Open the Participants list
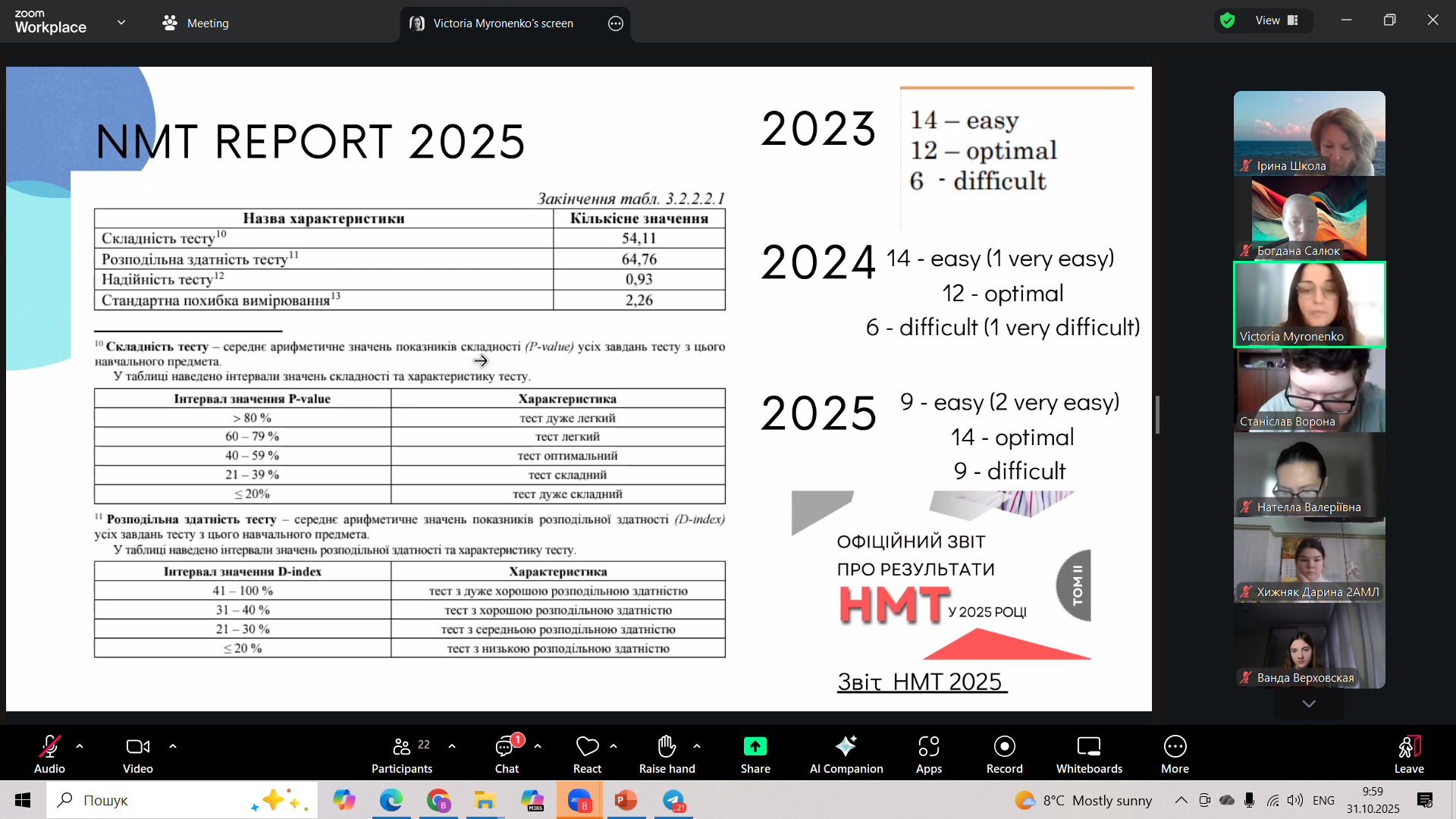Viewport: 1456px width, 819px height. click(402, 747)
